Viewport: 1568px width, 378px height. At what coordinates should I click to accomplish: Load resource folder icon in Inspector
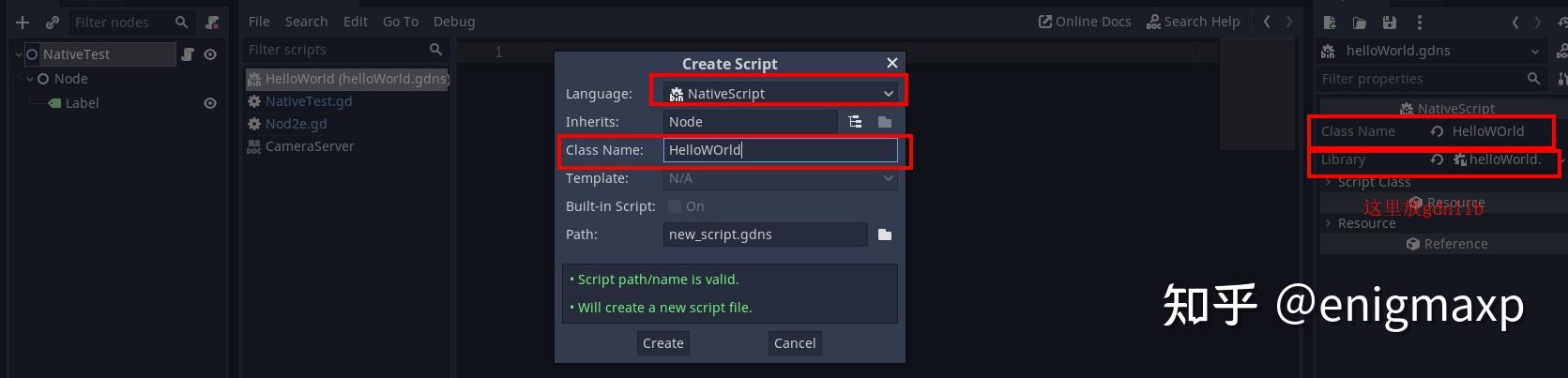(1359, 23)
